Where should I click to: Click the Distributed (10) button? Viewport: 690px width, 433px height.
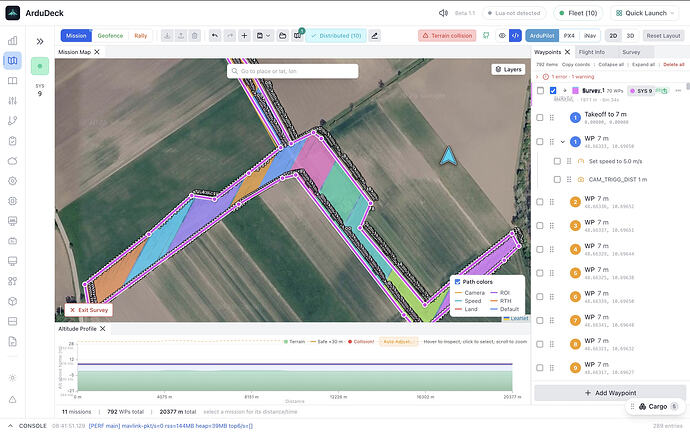(336, 36)
